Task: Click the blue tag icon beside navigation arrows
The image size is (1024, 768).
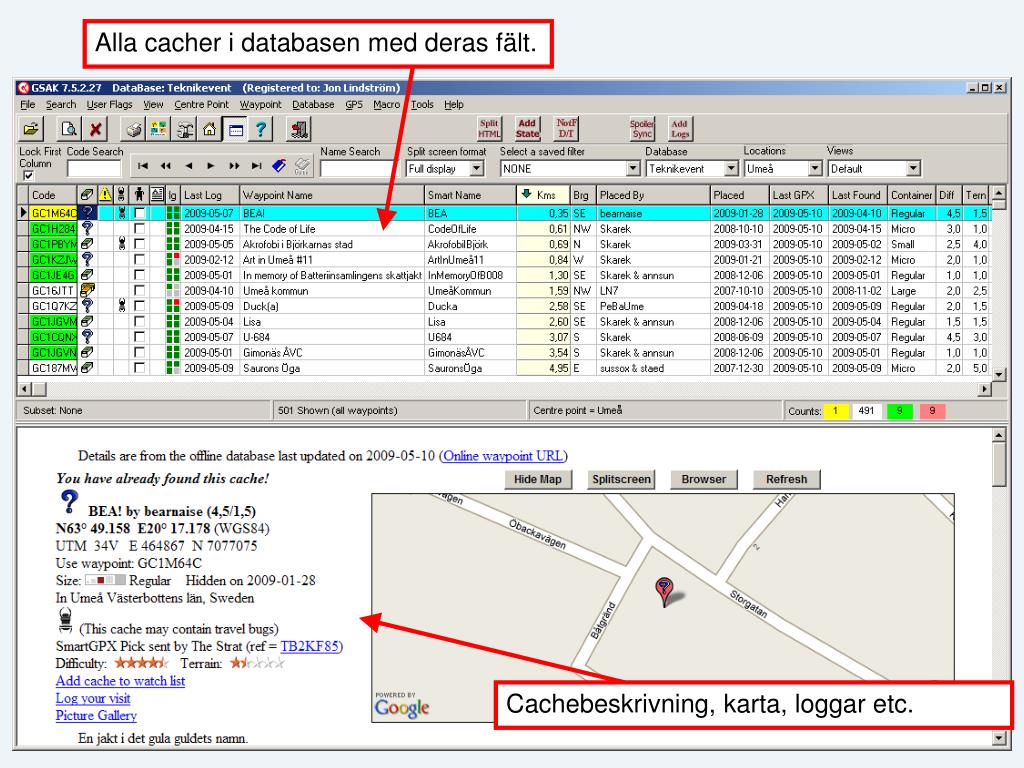Action: click(x=279, y=166)
